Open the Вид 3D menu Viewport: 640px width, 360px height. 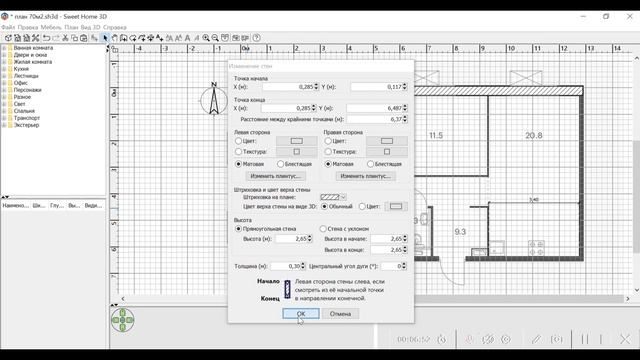[90, 27]
